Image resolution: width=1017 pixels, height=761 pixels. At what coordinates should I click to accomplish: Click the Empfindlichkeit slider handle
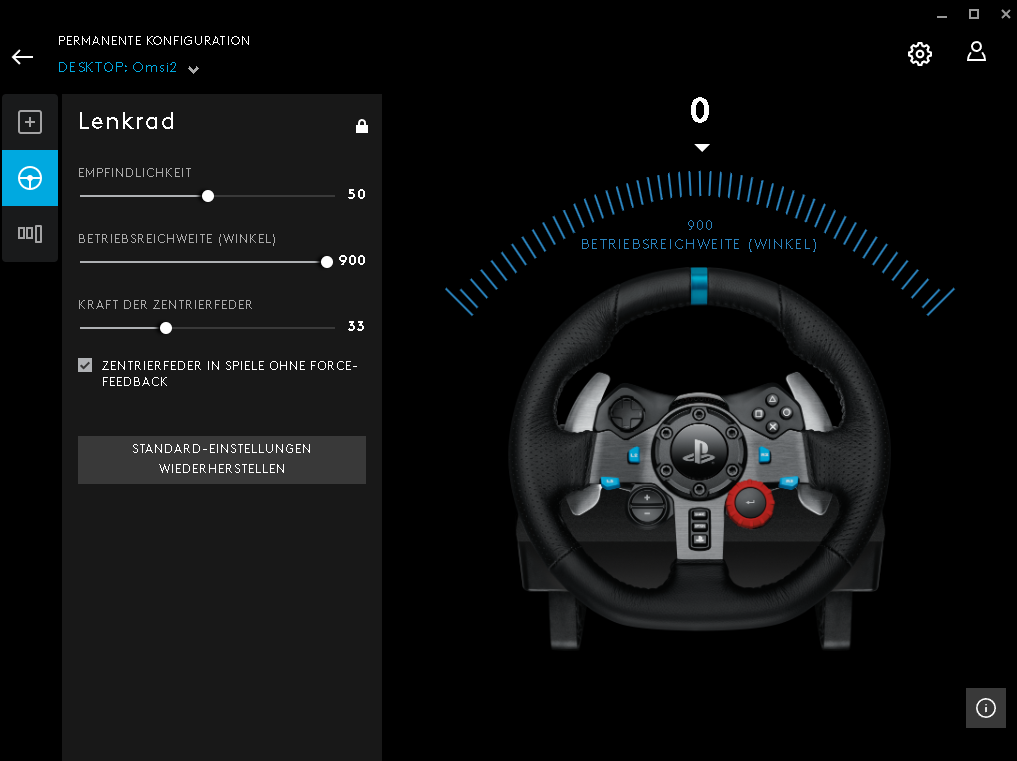(208, 196)
